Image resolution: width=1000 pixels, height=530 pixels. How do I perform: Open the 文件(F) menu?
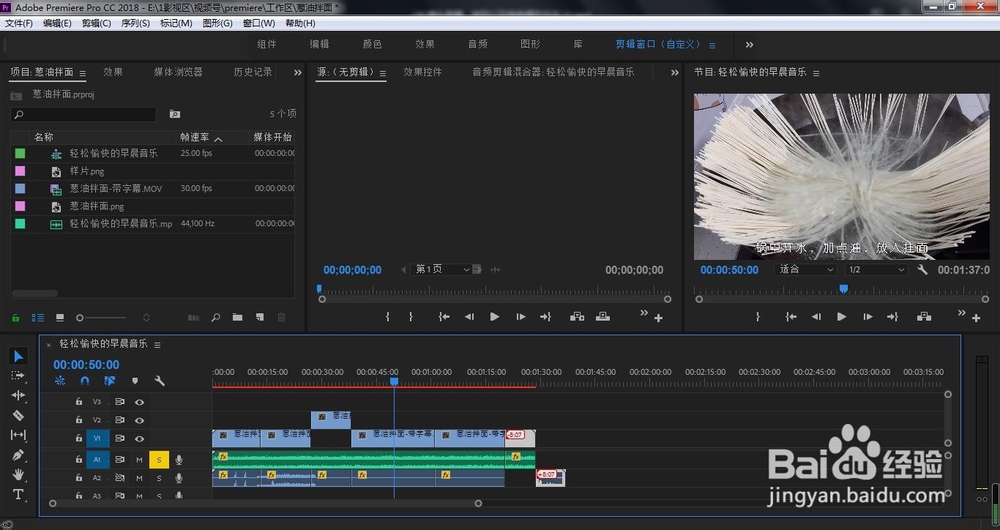coord(18,23)
